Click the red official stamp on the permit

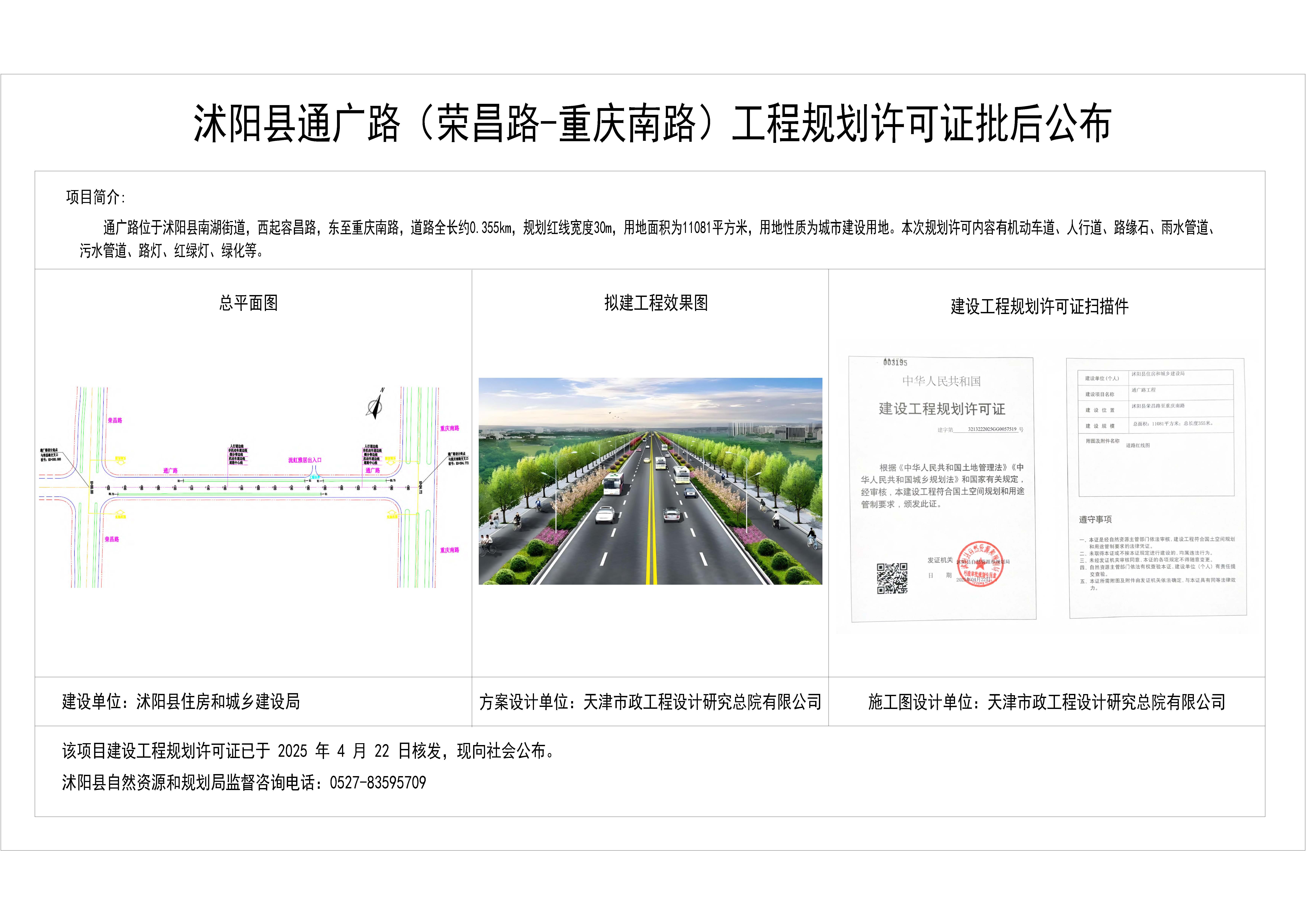[980, 564]
